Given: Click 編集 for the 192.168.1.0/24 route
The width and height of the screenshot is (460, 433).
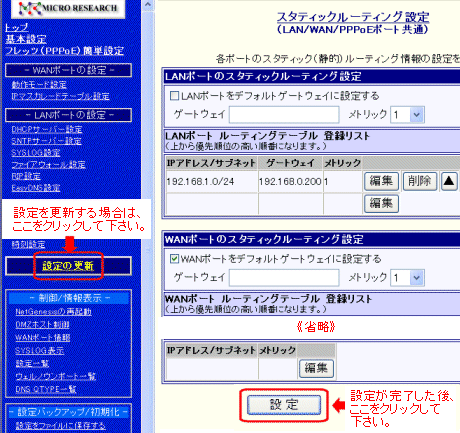Looking at the screenshot, I should point(381,181).
